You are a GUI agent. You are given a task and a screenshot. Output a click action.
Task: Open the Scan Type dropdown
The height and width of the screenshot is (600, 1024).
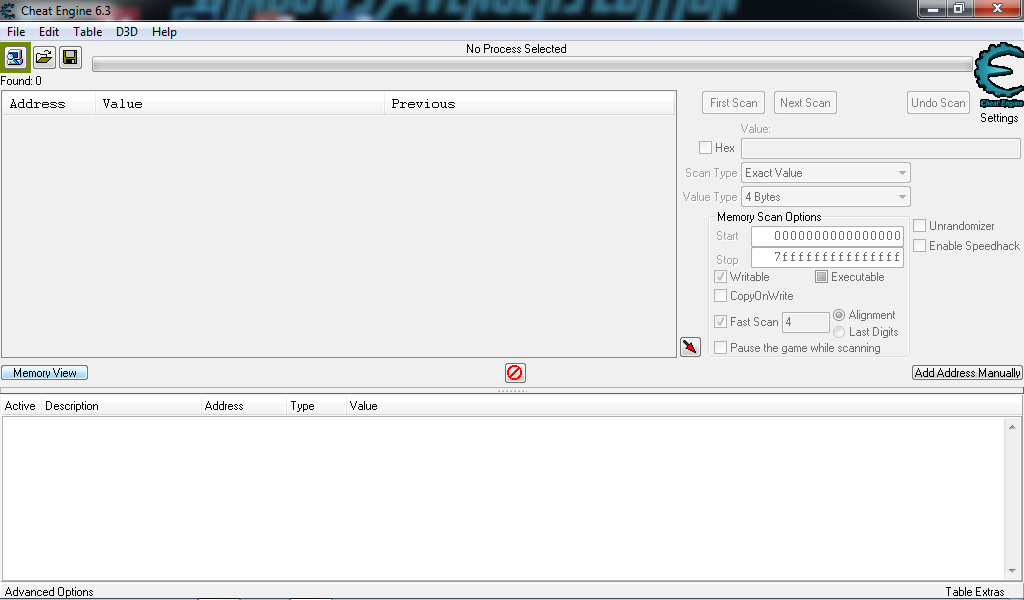pyautogui.click(x=826, y=173)
